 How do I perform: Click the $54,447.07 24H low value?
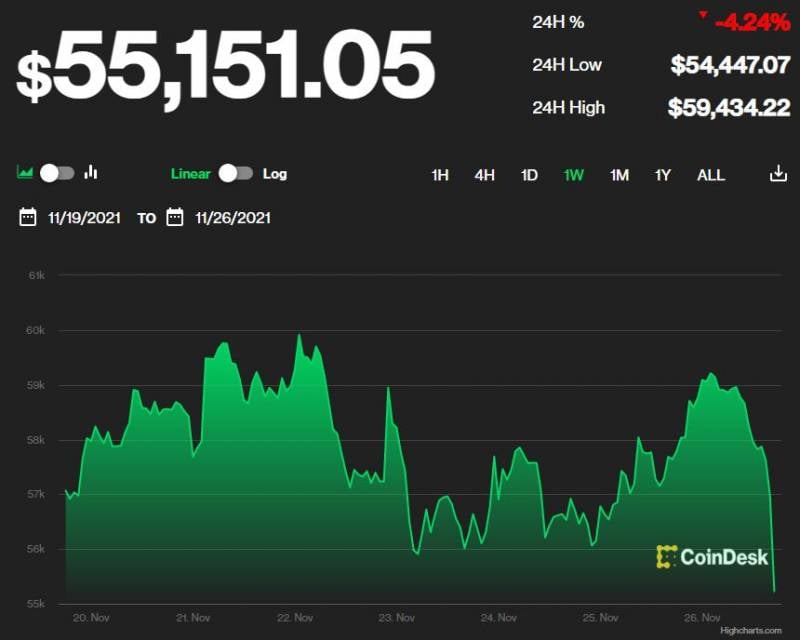pyautogui.click(x=730, y=65)
